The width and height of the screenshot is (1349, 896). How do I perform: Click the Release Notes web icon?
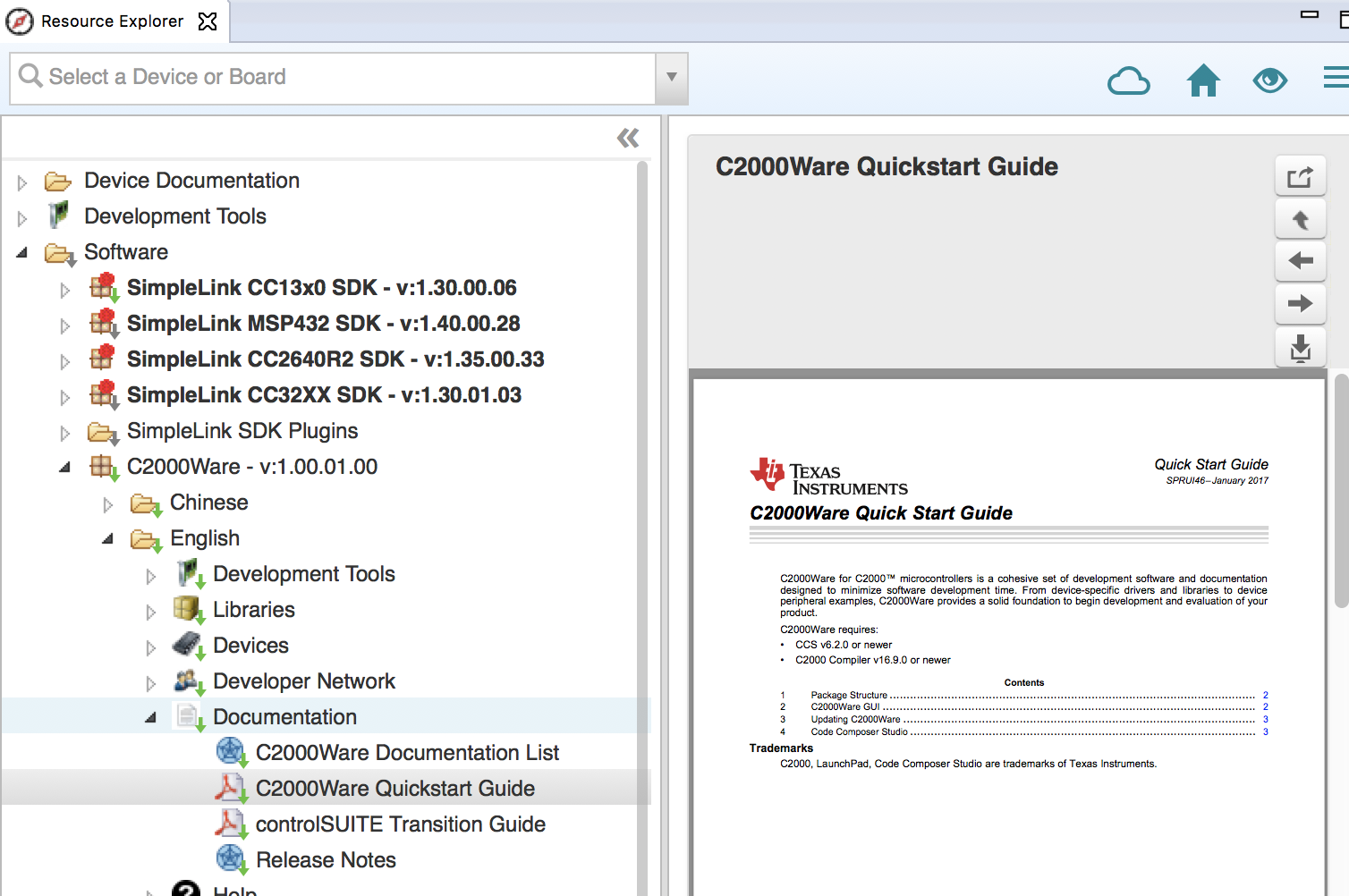pyautogui.click(x=231, y=859)
